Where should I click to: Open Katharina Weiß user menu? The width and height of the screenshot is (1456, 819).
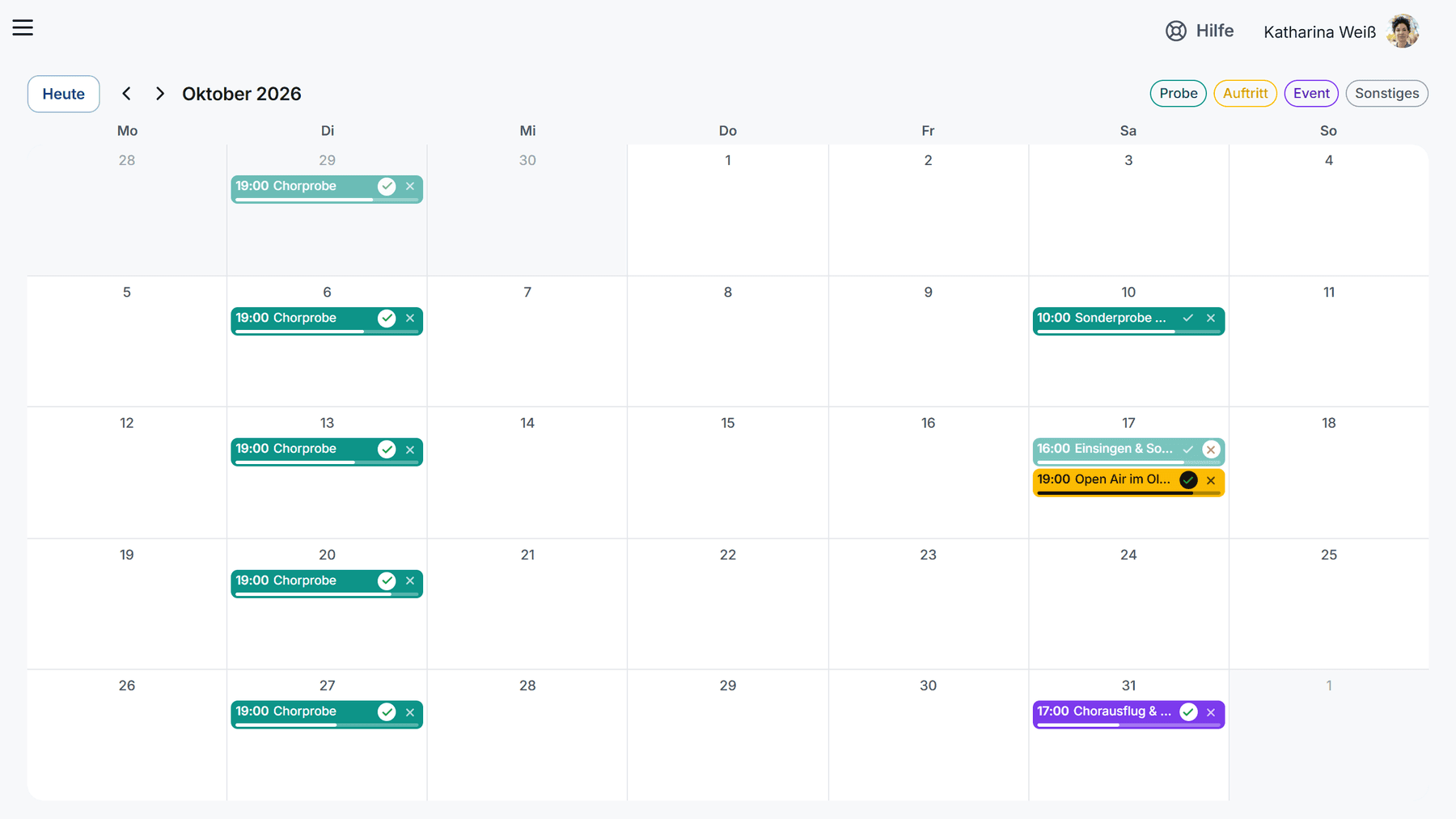coord(1341,32)
